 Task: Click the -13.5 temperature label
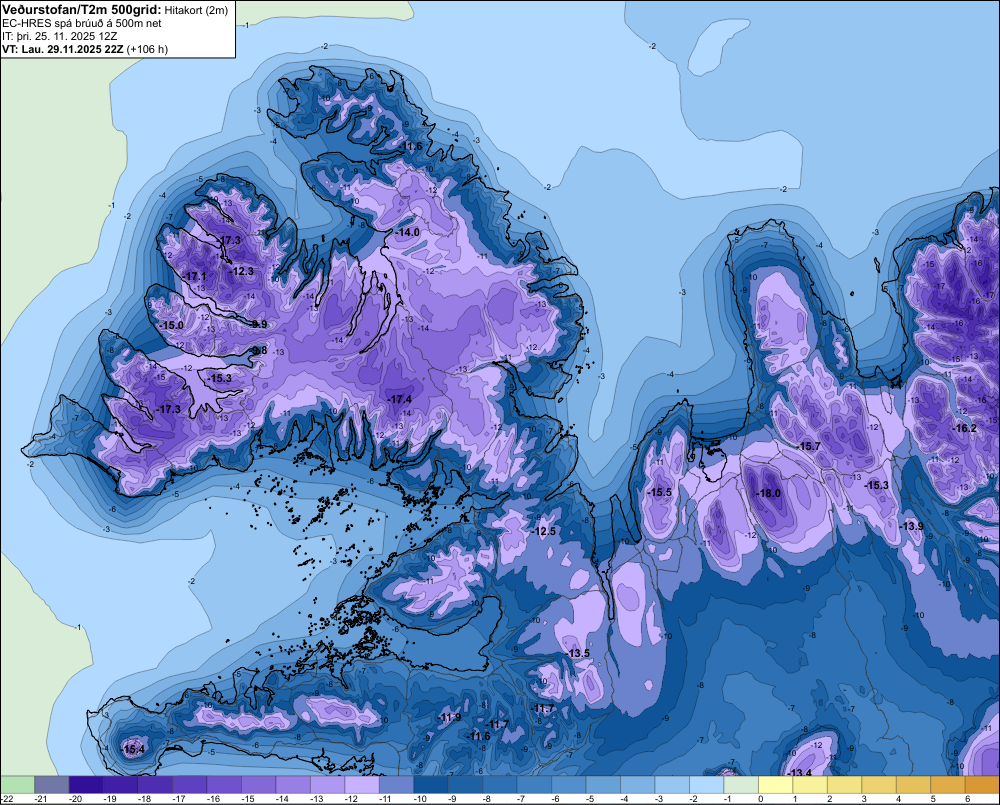(x=578, y=653)
